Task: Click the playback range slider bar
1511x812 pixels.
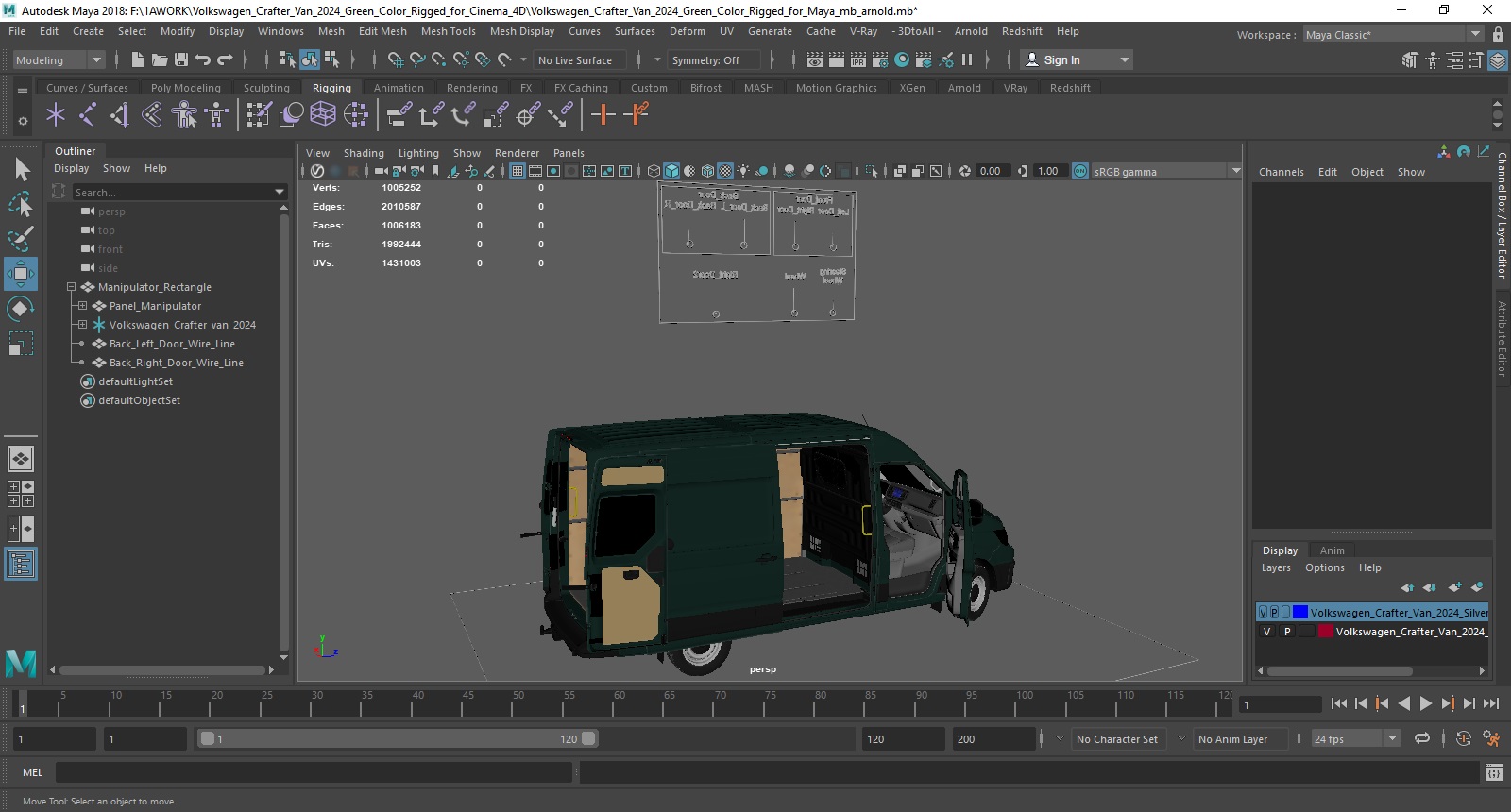Action: point(397,739)
